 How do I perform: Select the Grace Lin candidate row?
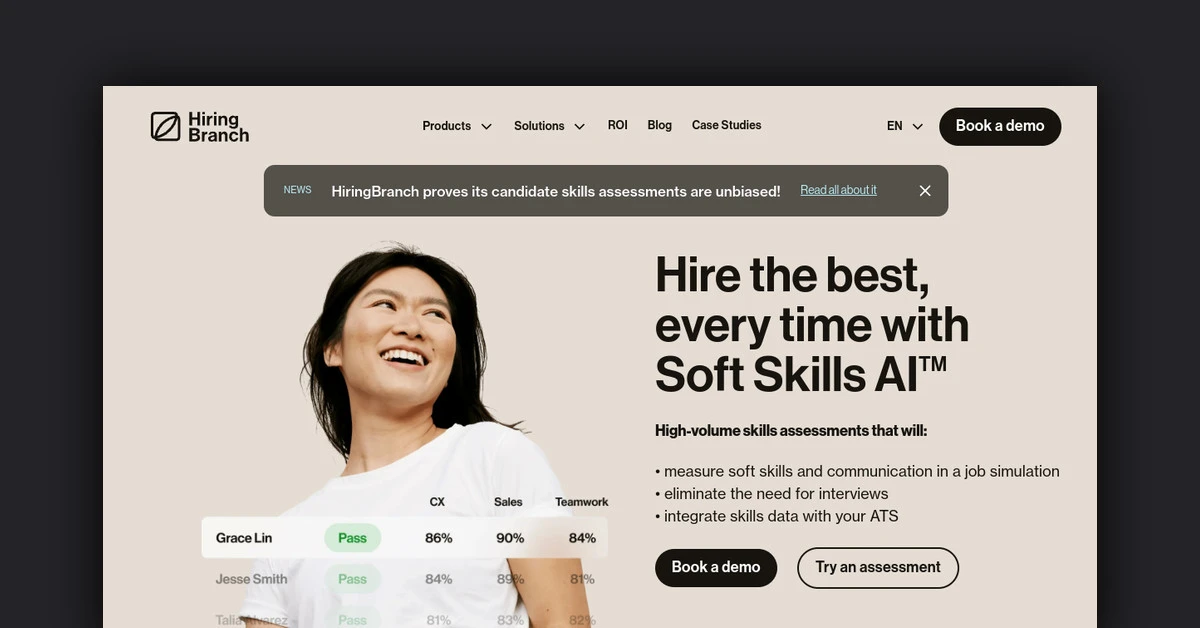[x=404, y=538]
